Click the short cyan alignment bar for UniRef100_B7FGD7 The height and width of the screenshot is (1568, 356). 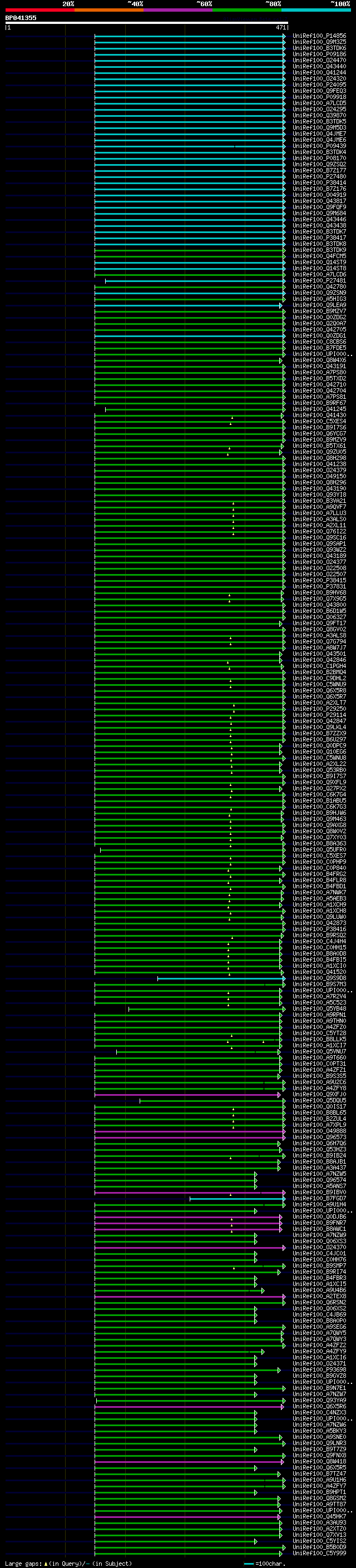[x=238, y=1199]
